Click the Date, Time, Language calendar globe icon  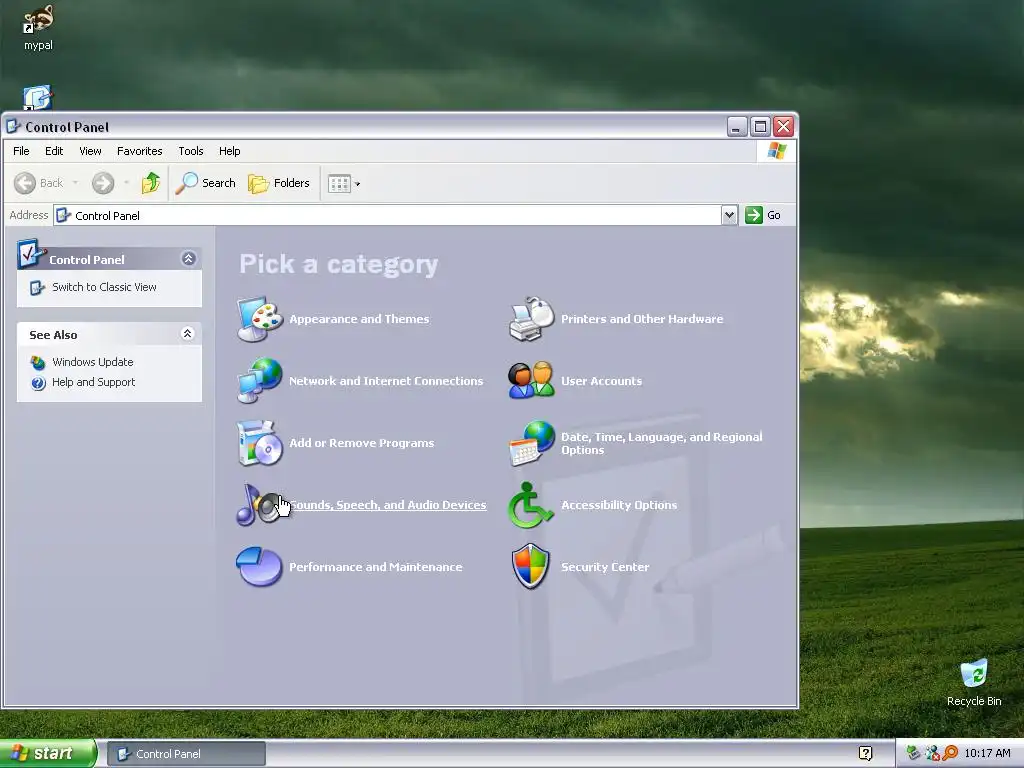(x=531, y=443)
